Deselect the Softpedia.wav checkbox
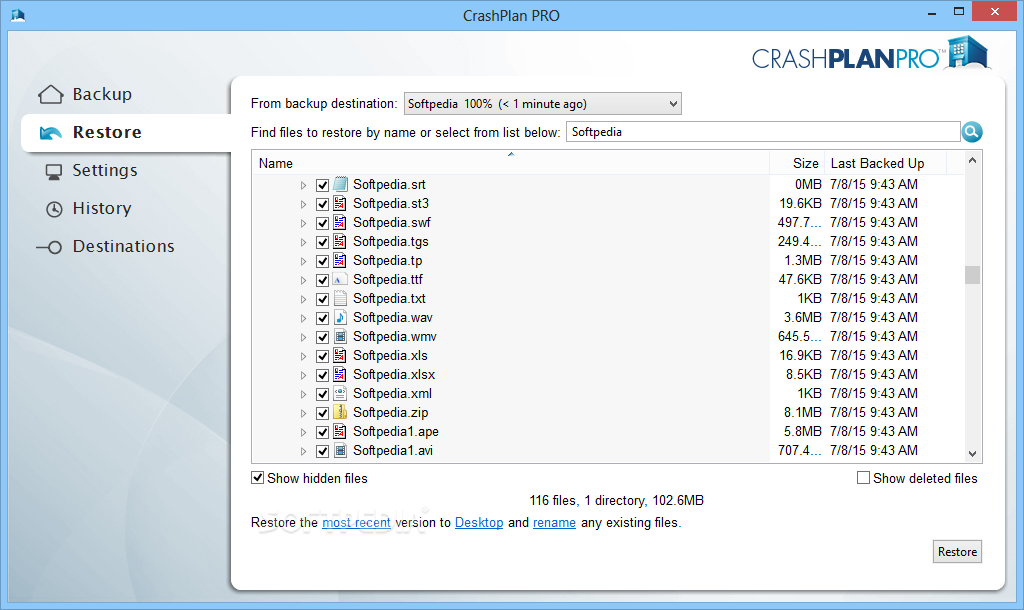1024x610 pixels. pyautogui.click(x=322, y=318)
